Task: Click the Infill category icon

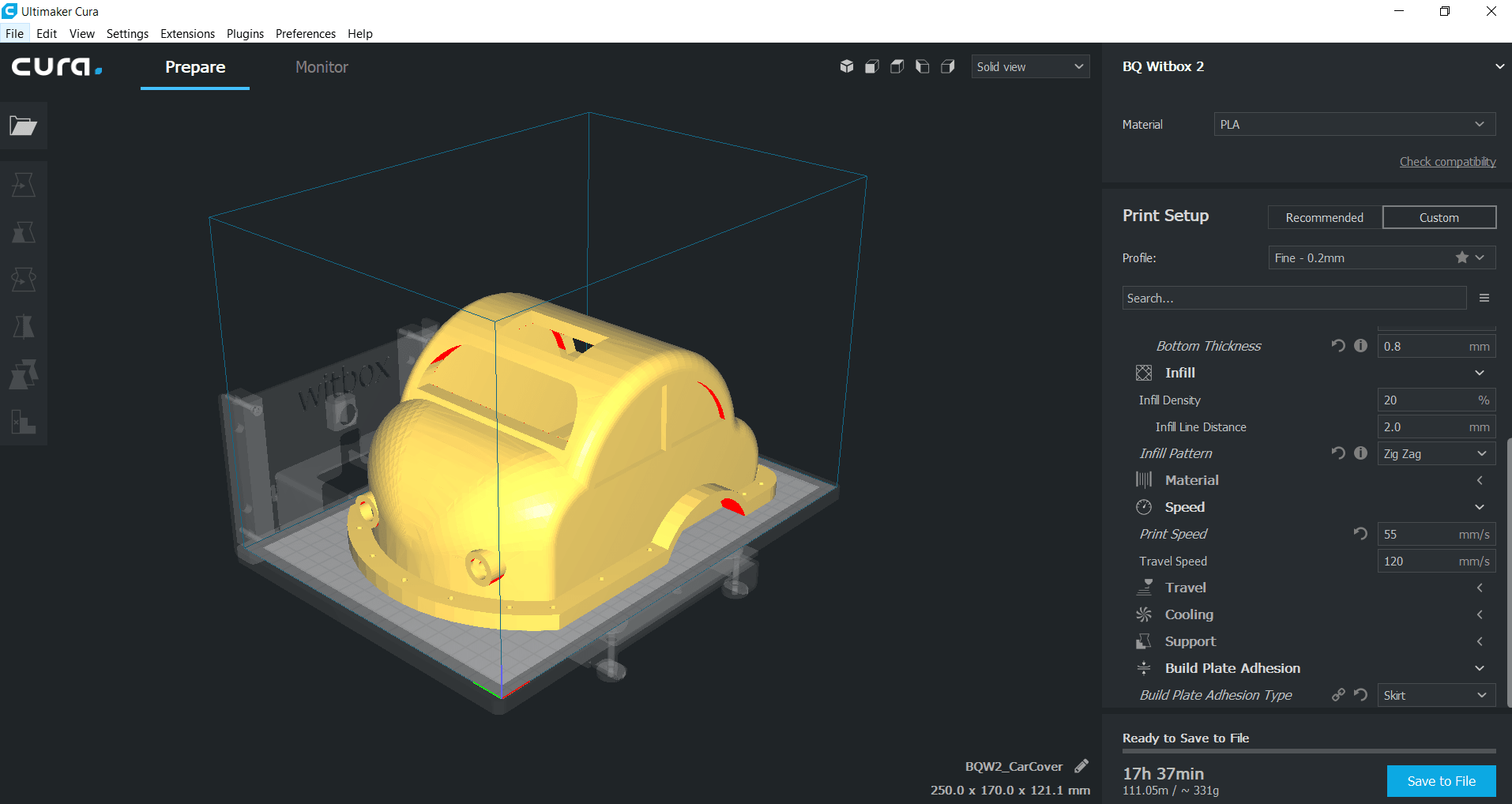Action: coord(1144,373)
